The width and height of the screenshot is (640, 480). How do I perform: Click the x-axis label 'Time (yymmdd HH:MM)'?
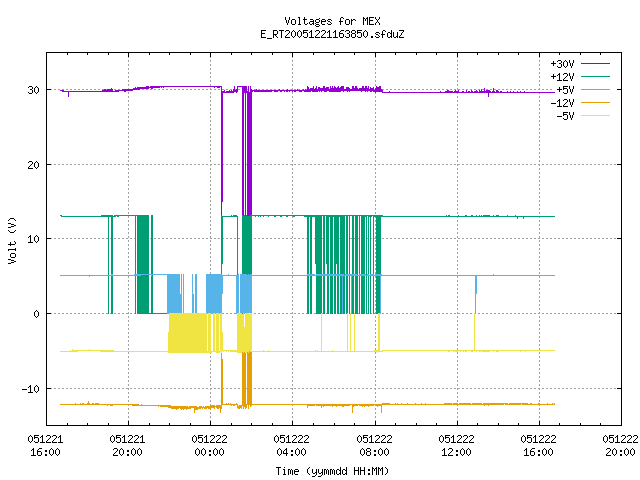(x=332, y=471)
